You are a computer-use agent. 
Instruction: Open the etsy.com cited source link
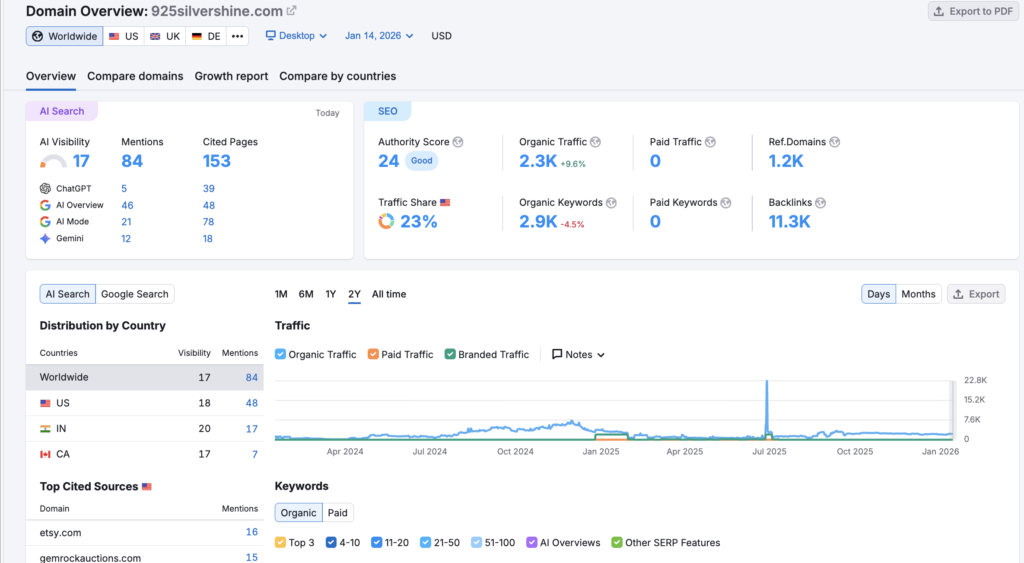(60, 533)
